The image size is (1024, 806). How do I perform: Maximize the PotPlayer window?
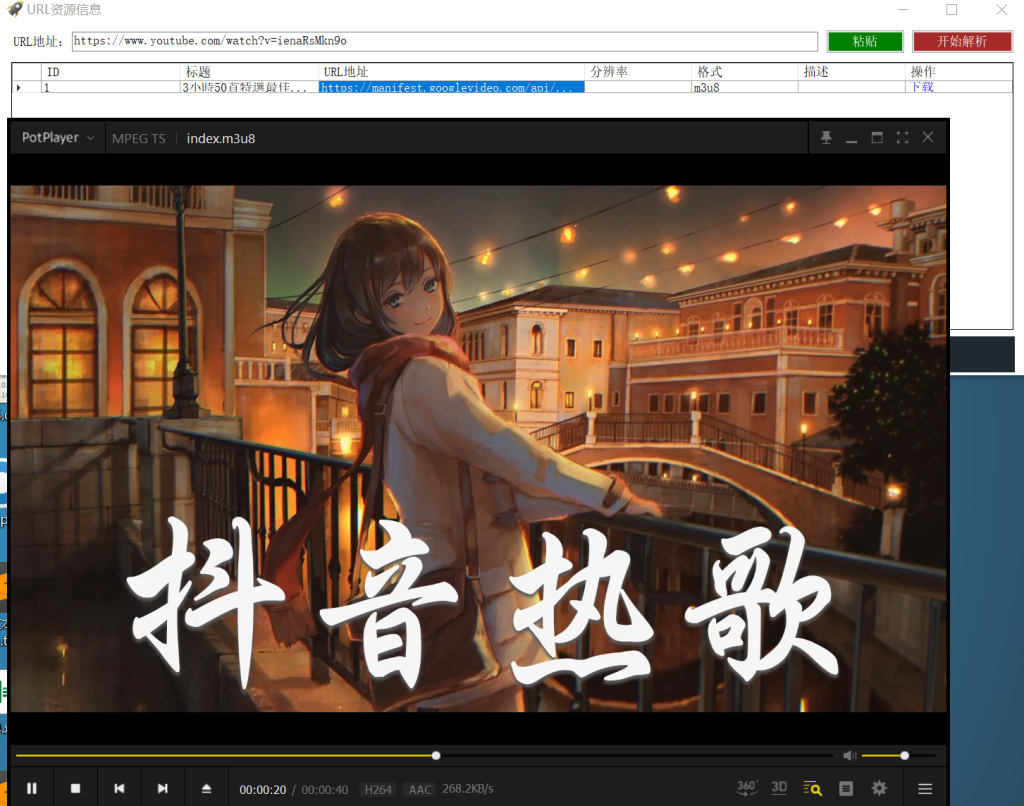tap(877, 137)
